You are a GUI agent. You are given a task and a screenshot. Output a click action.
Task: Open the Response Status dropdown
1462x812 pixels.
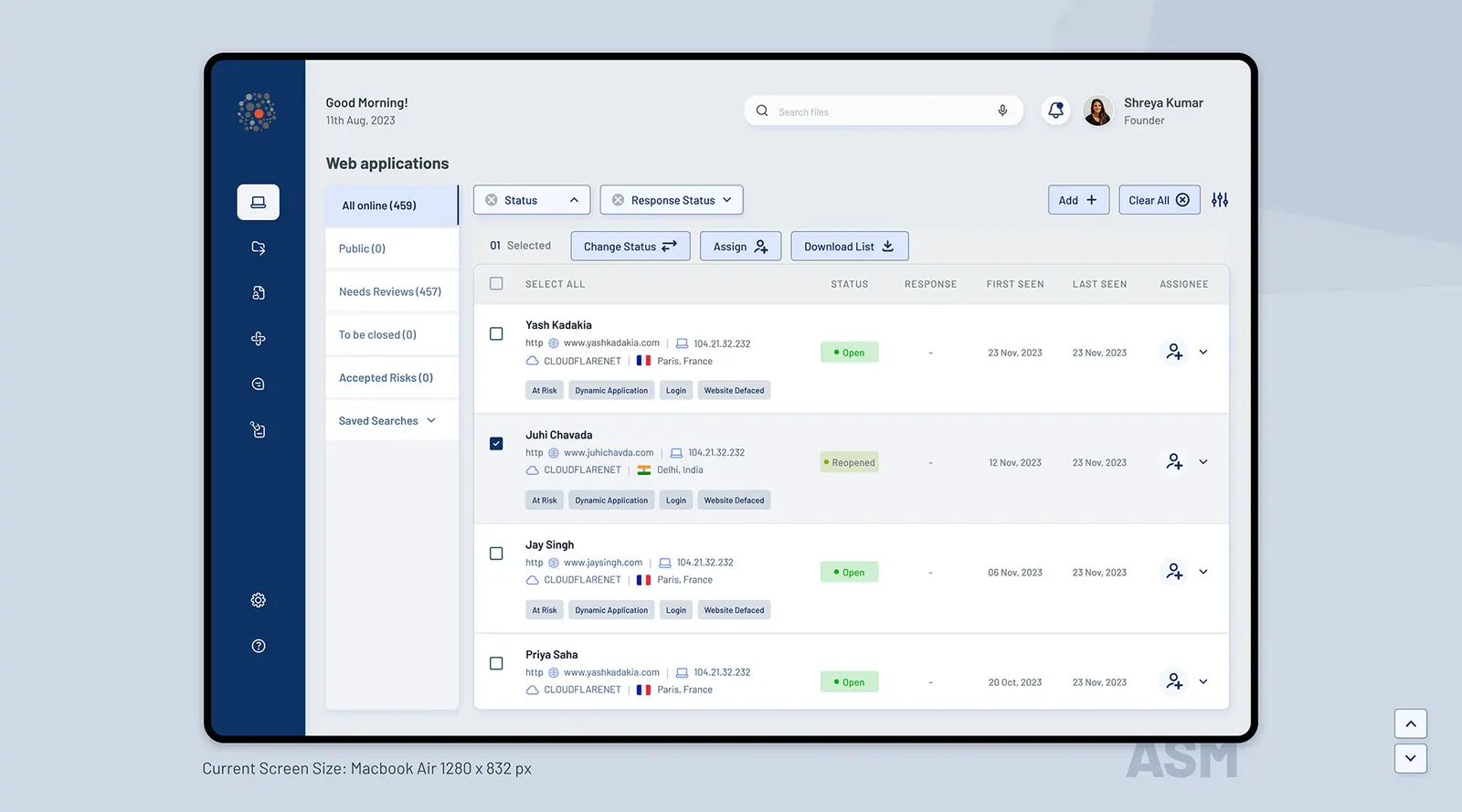point(672,200)
